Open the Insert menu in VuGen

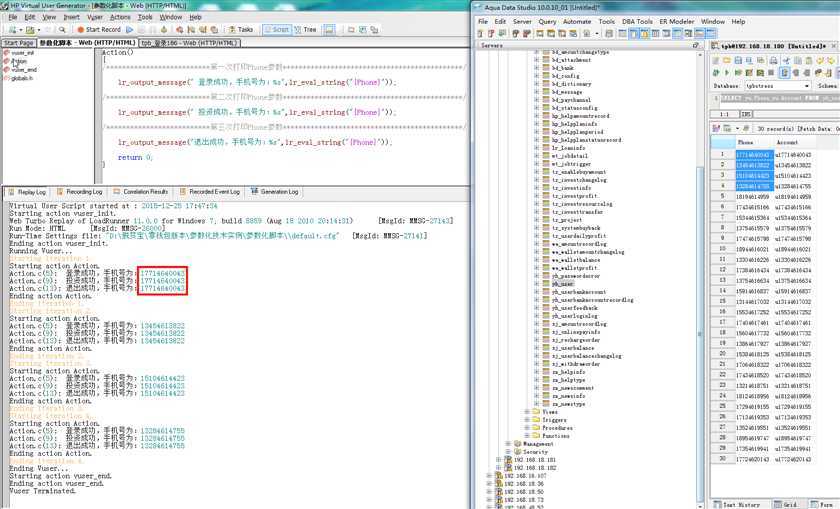click(71, 17)
